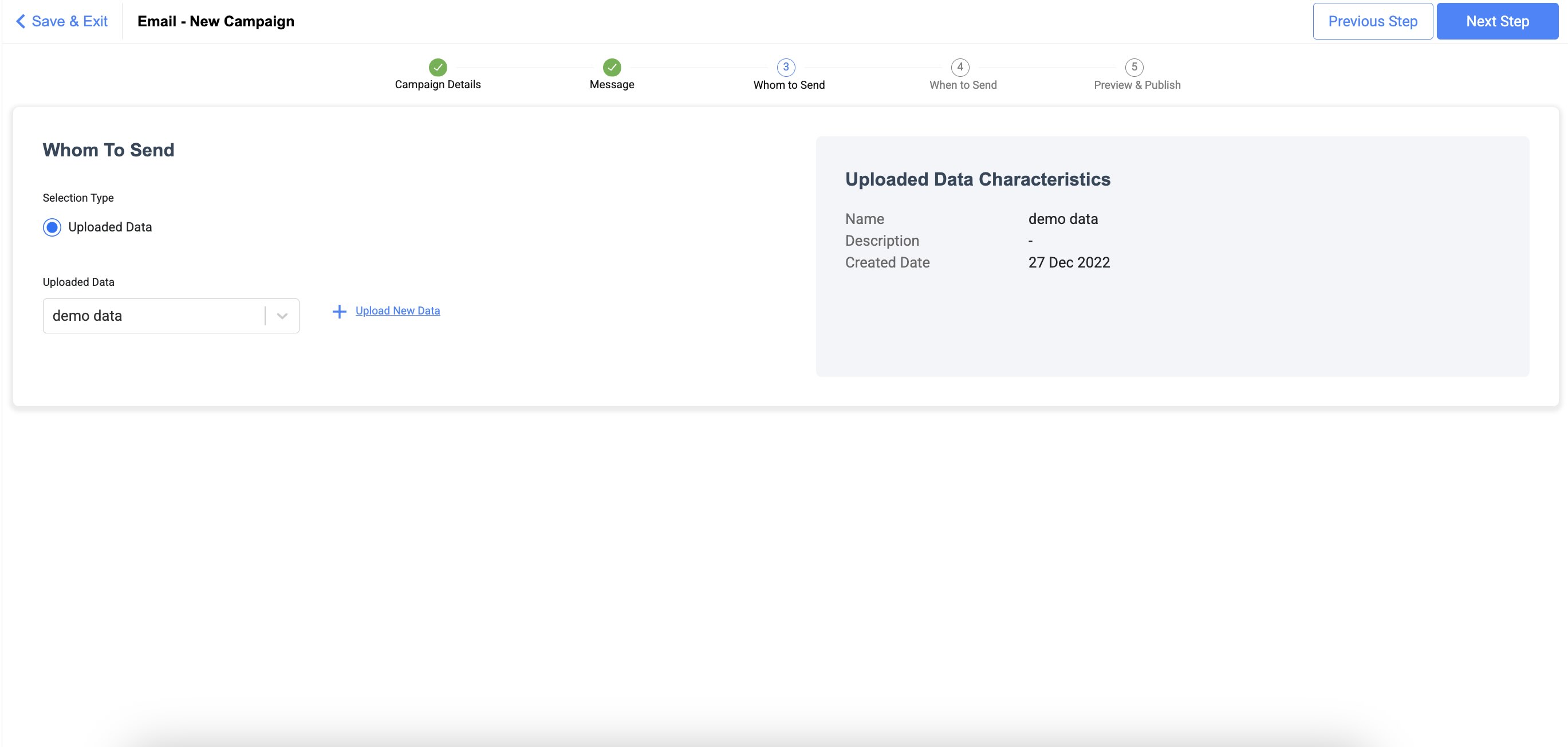Click the Whom to Send step label
Image resolution: width=1568 pixels, height=747 pixels.
click(x=789, y=85)
